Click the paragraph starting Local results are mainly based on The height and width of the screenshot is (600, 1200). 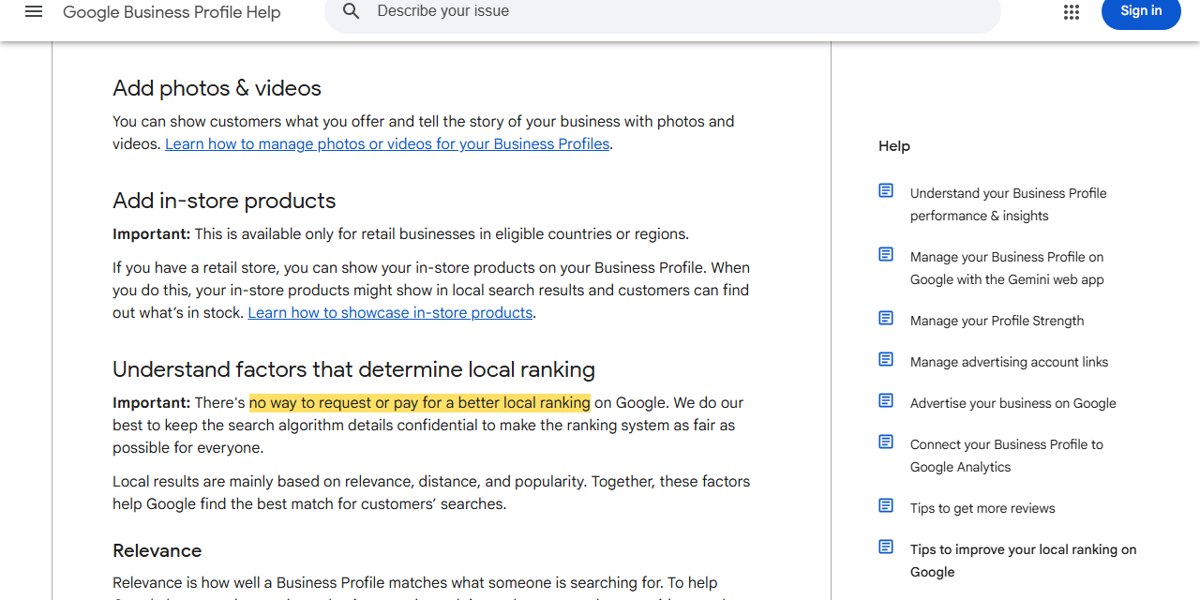[431, 493]
